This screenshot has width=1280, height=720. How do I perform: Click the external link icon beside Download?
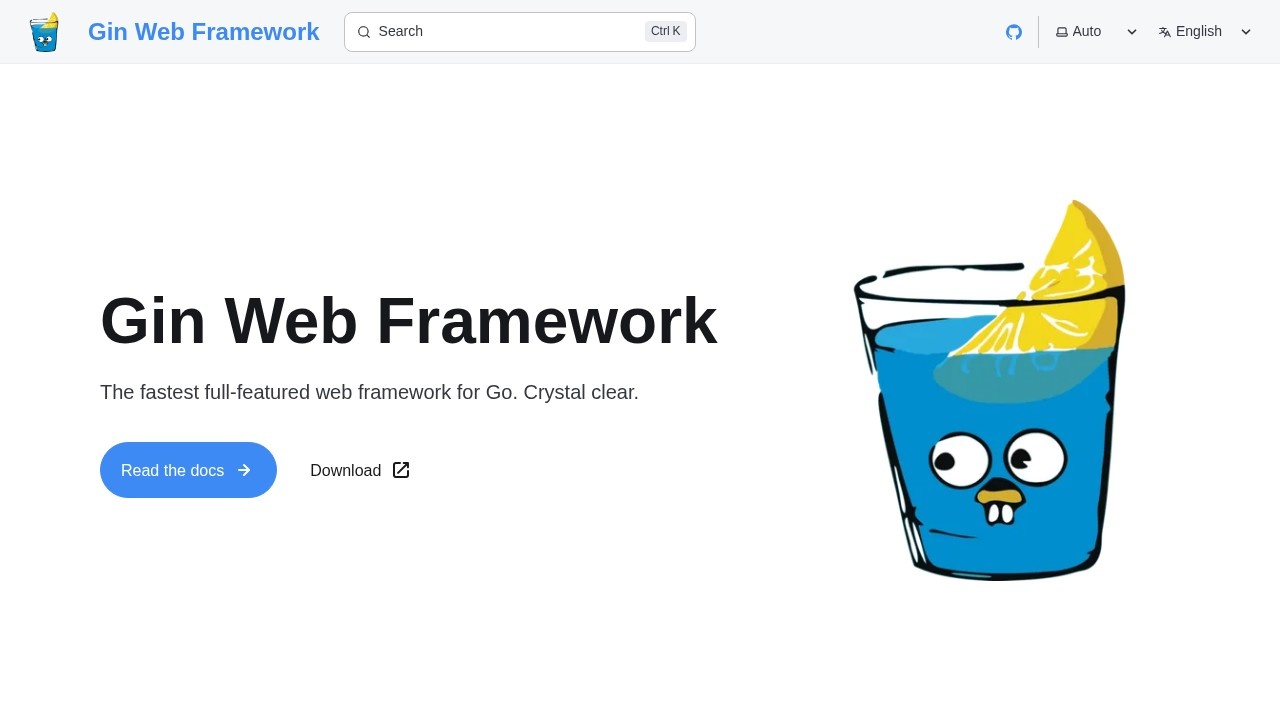coord(401,470)
